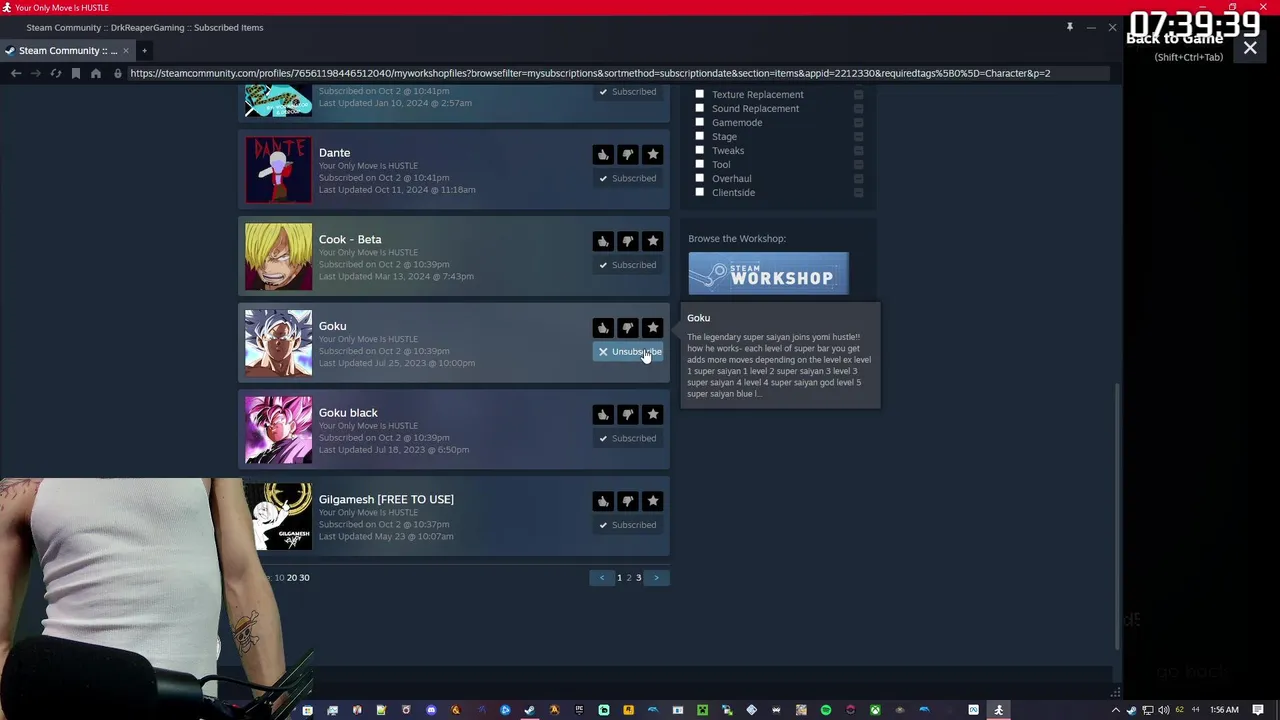Favorite Goku black with the star
Screen dimensions: 1280x720
pyautogui.click(x=653, y=414)
